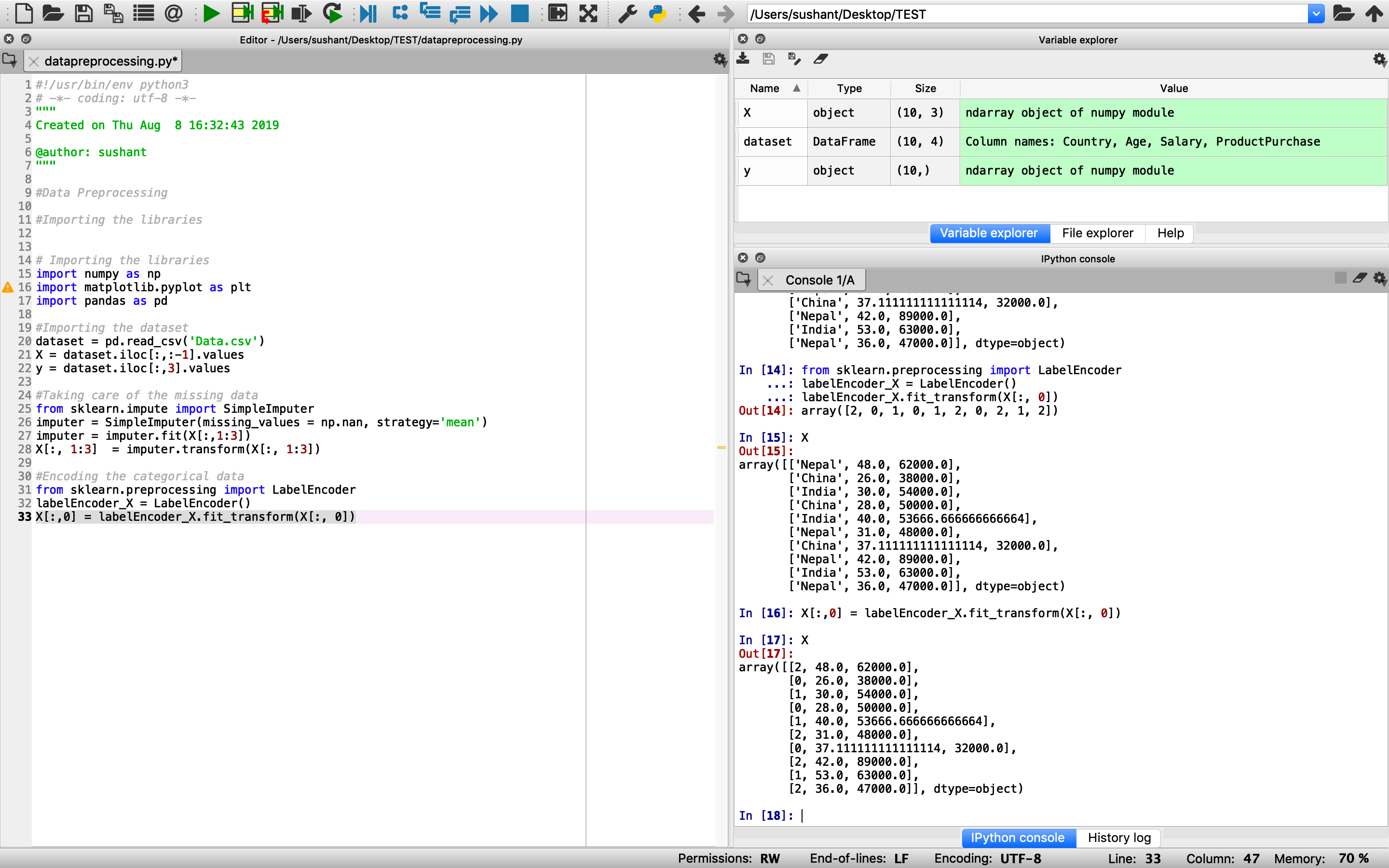This screenshot has width=1389, height=868.
Task: Stop the running script
Action: pyautogui.click(x=519, y=13)
